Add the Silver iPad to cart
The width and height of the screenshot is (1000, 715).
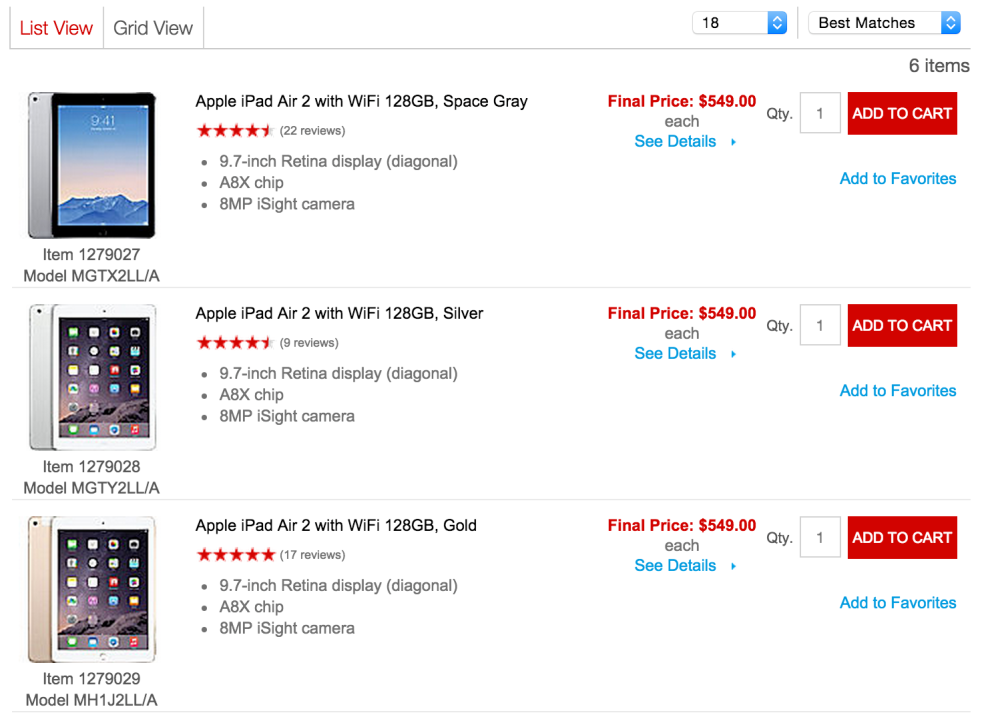point(902,326)
